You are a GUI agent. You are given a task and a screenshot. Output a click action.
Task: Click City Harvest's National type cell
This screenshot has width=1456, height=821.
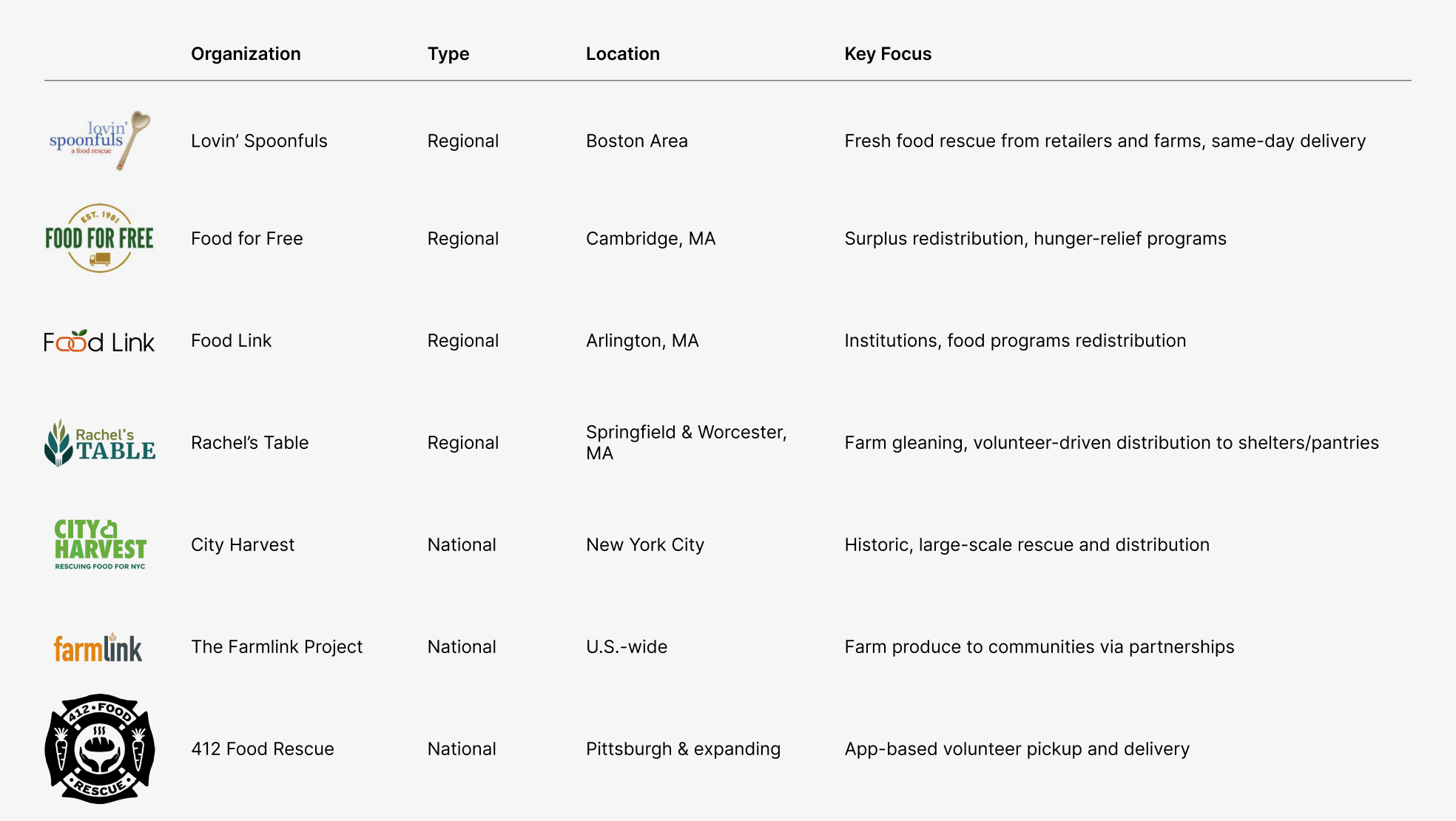(x=462, y=545)
